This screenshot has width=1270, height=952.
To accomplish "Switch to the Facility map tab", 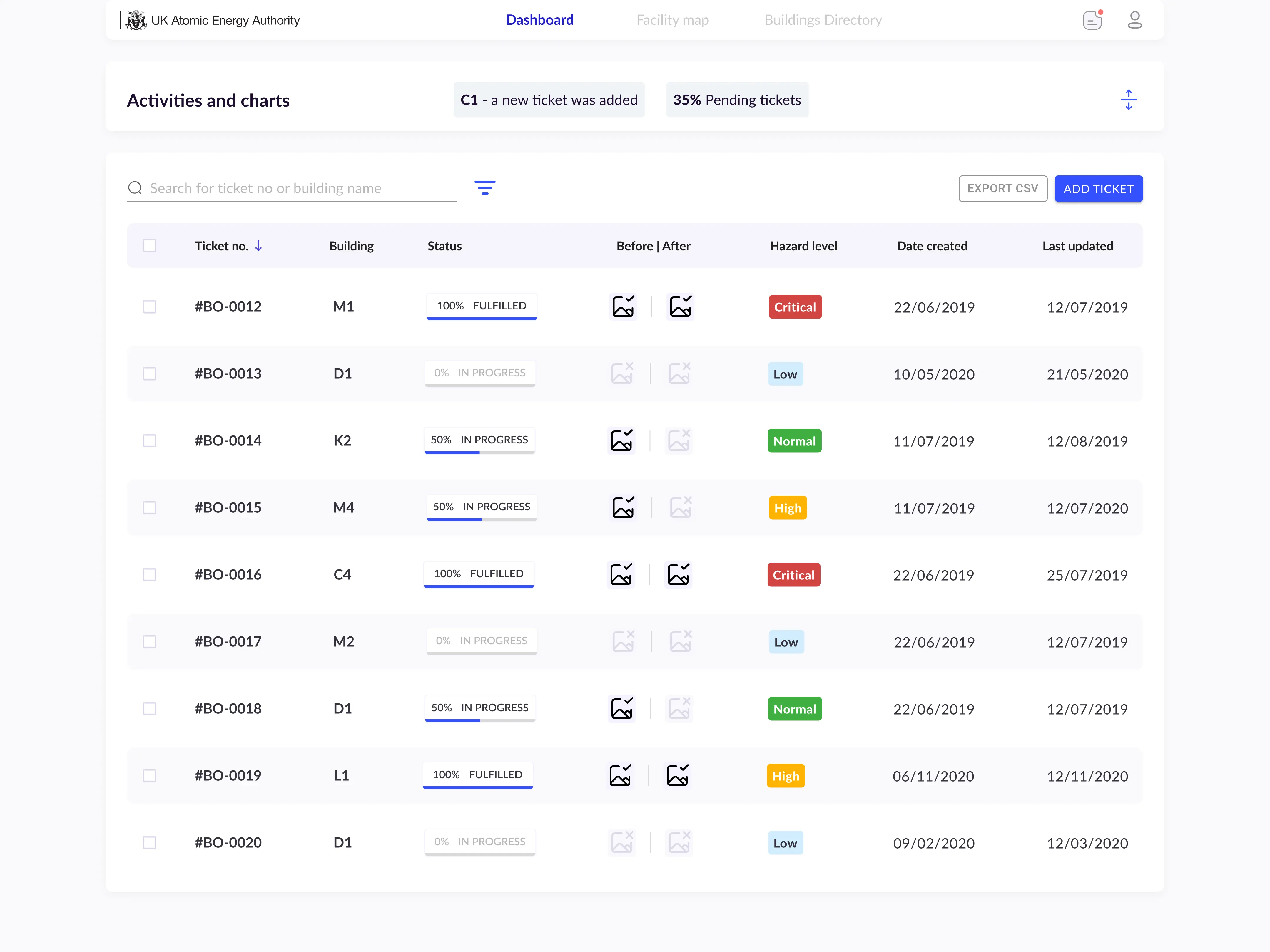I will click(x=672, y=19).
